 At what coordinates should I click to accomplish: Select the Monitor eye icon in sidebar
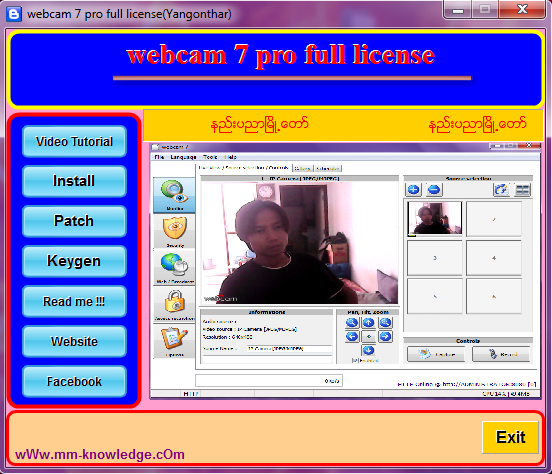click(174, 195)
